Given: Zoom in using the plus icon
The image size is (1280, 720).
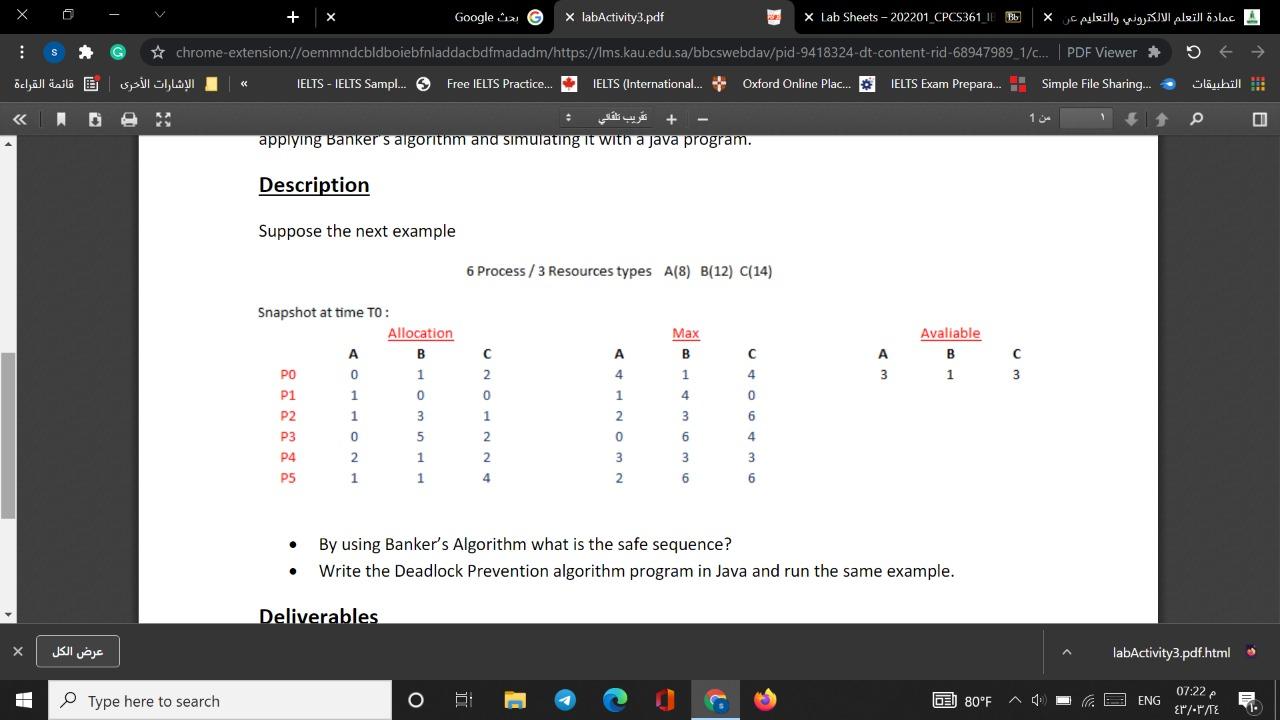Looking at the screenshot, I should point(671,118).
